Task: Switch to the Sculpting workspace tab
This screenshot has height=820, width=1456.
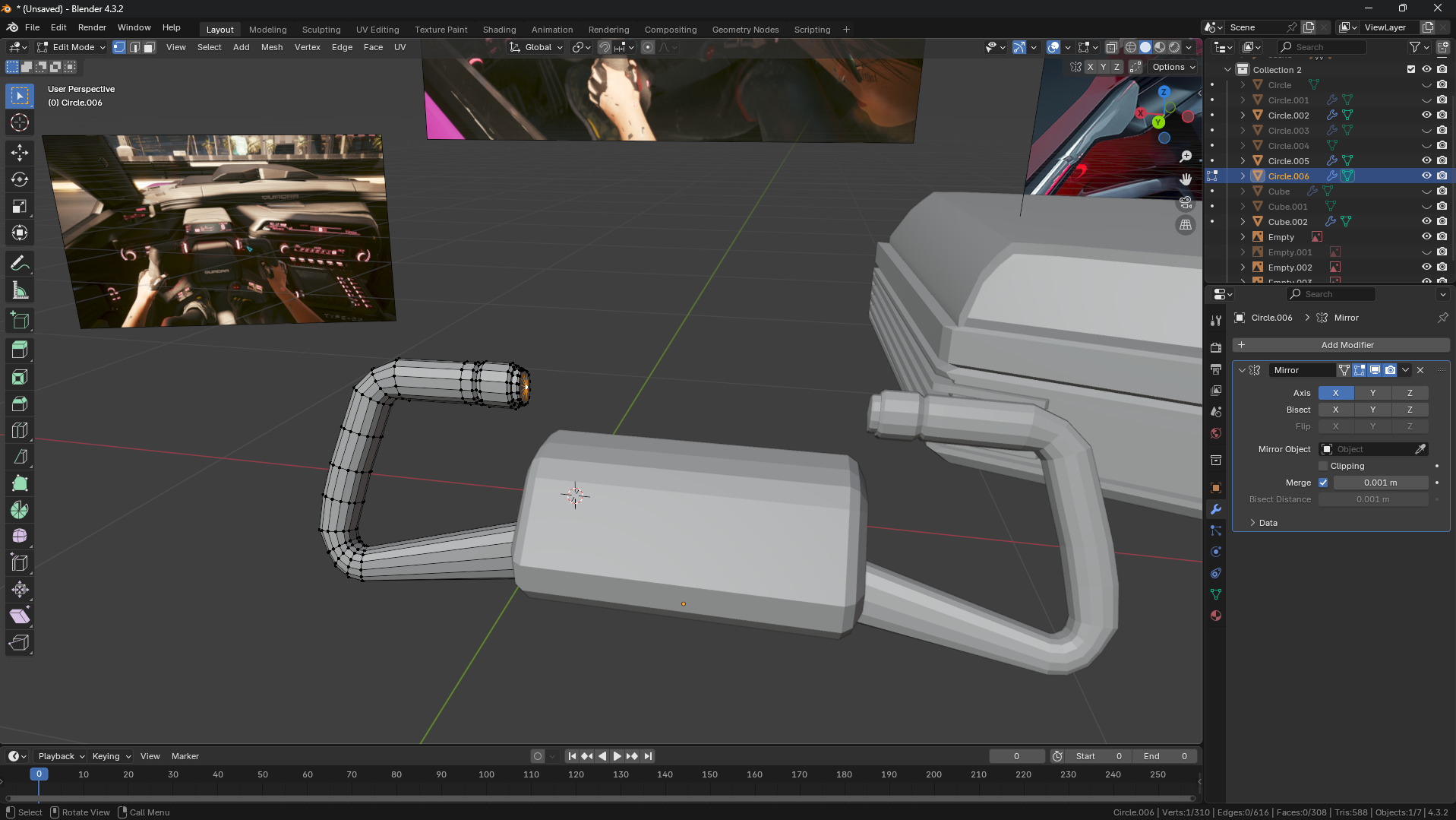Action: (321, 30)
